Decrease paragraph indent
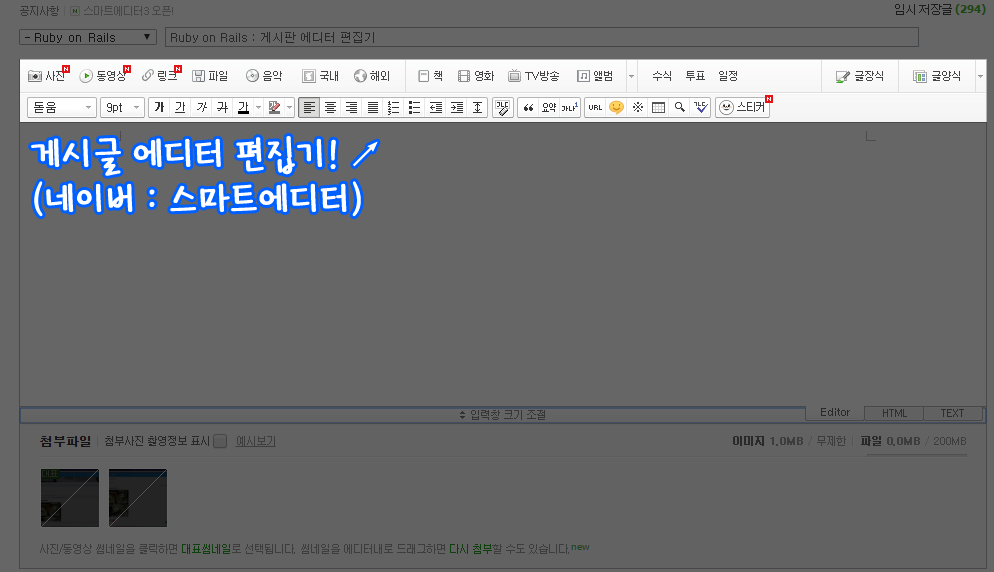The width and height of the screenshot is (994, 572). pos(436,107)
